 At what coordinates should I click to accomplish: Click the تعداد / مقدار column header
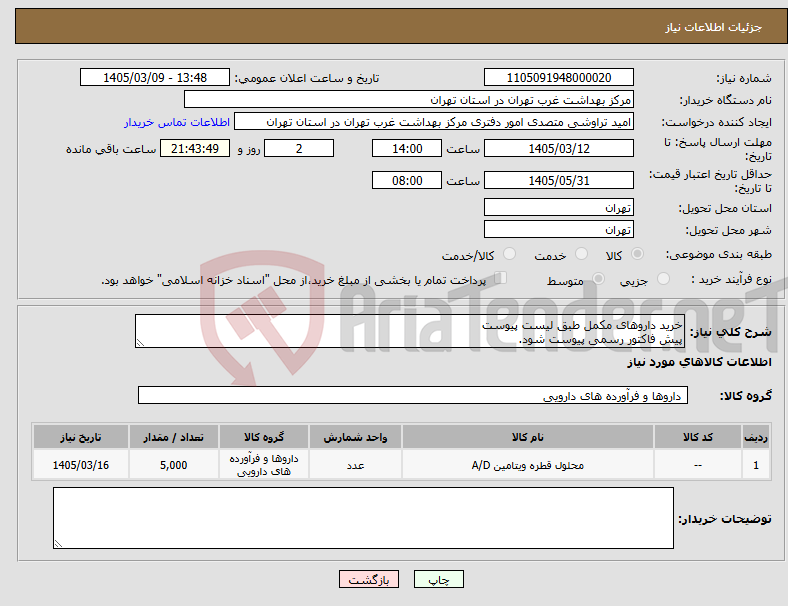coord(173,437)
